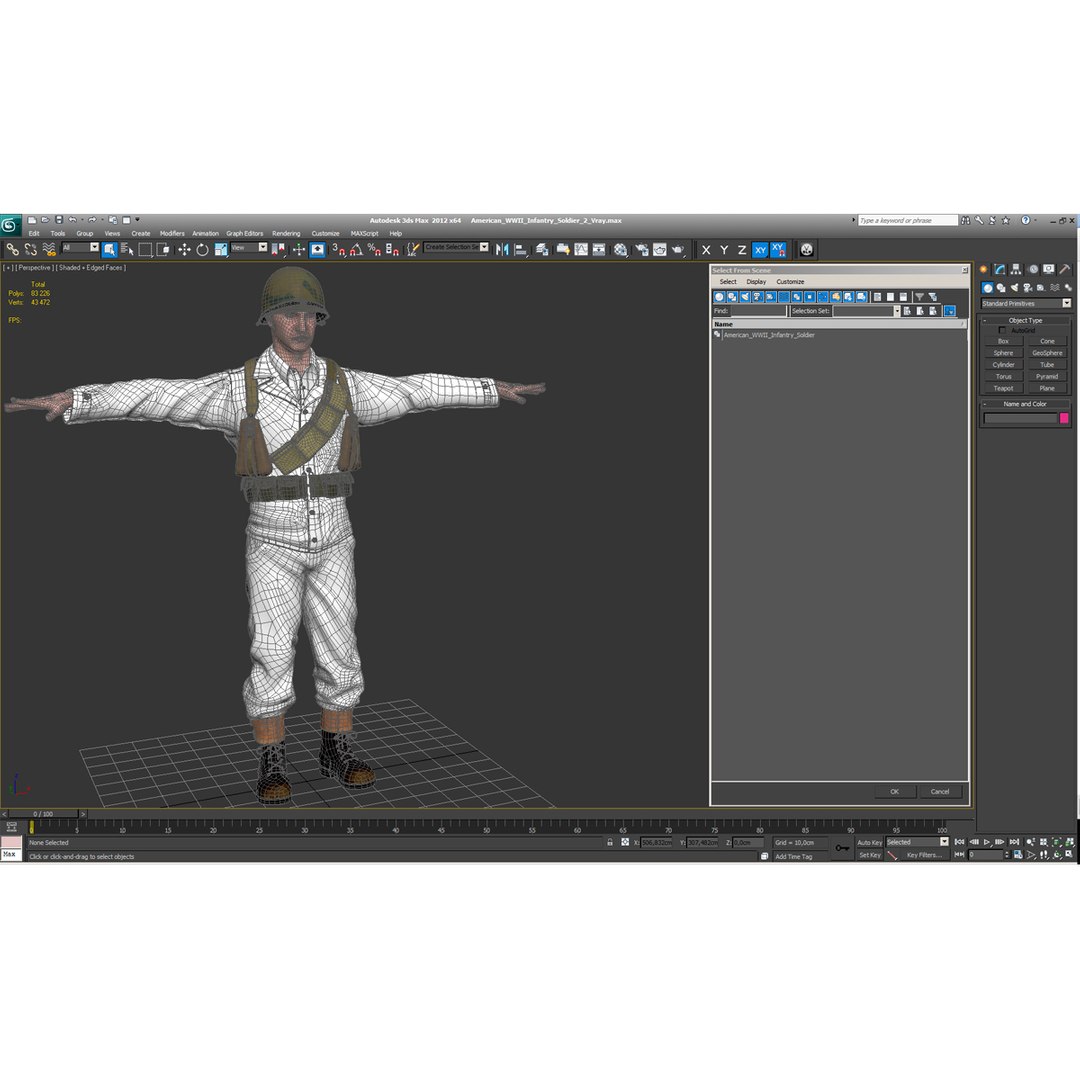This screenshot has height=1080, width=1080.
Task: Click the Align tool icon
Action: 521,249
